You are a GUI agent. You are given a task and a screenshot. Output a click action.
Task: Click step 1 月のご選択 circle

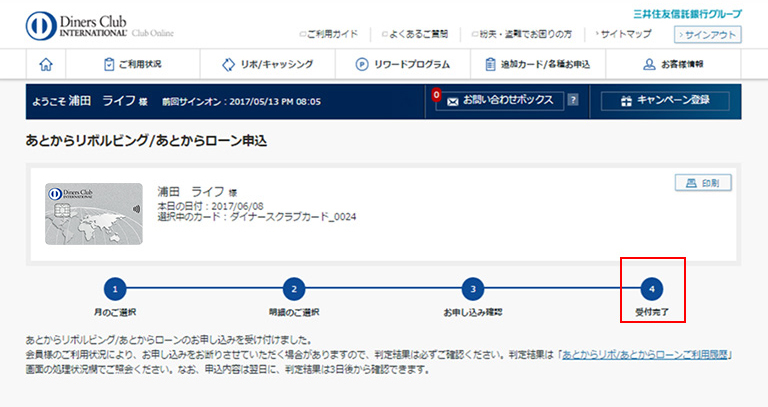click(x=115, y=289)
